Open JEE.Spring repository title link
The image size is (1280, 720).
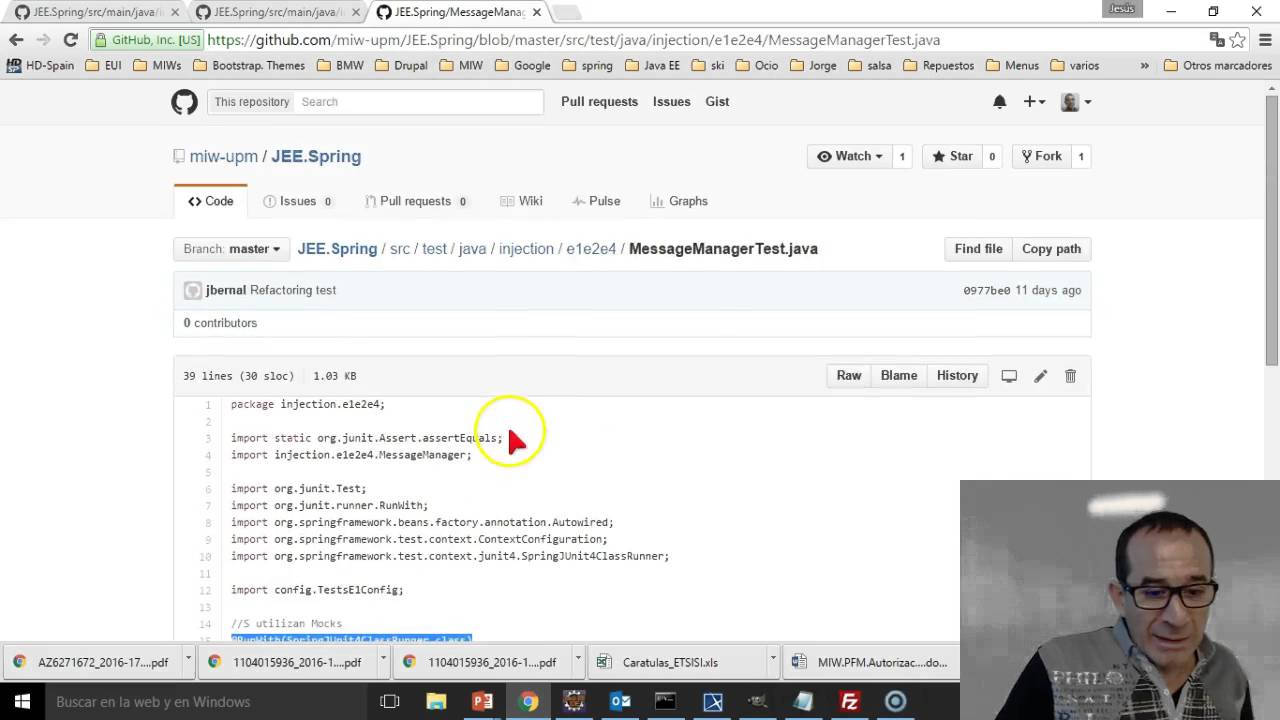(316, 157)
